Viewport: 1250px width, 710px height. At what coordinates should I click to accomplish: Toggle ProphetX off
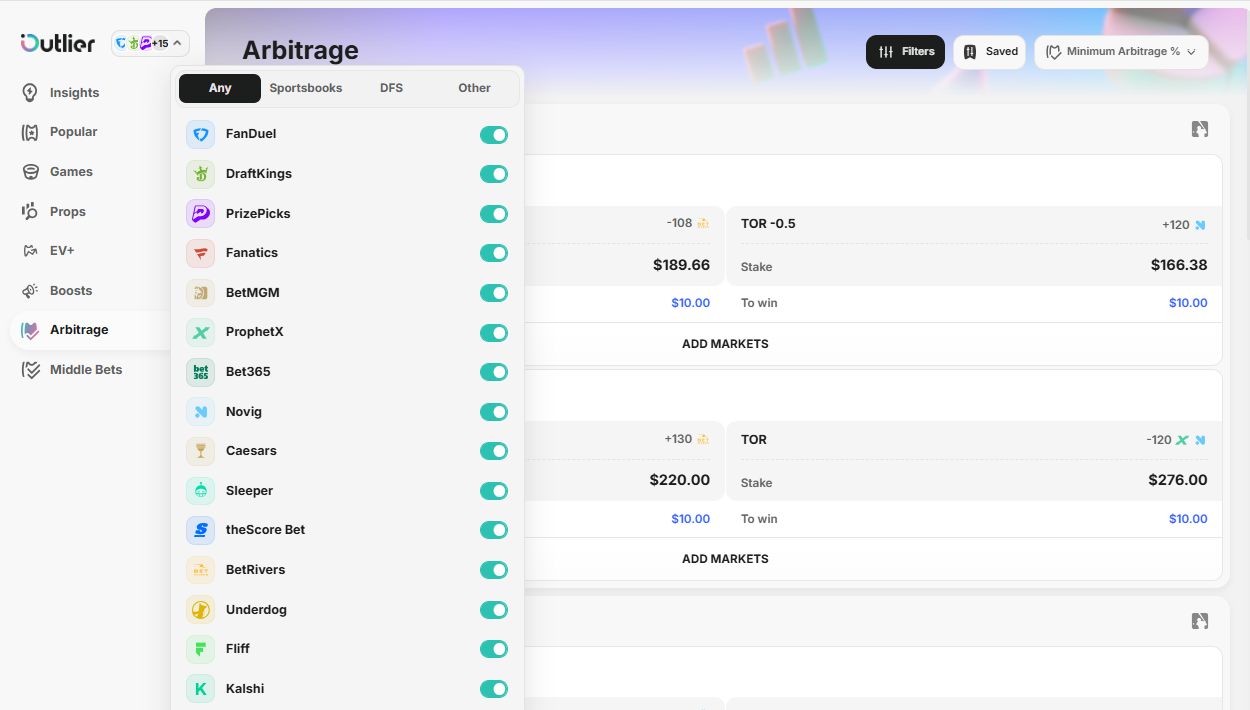(494, 333)
